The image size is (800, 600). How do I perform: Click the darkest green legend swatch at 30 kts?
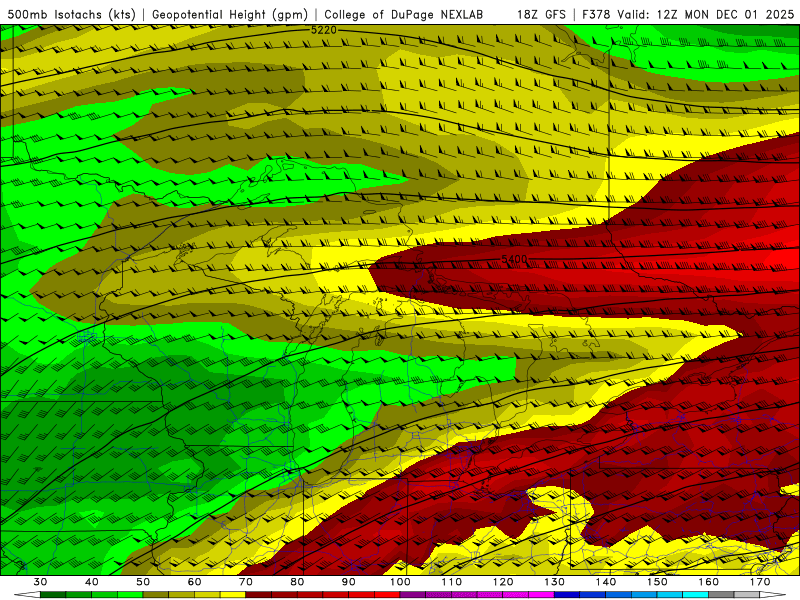[53, 595]
